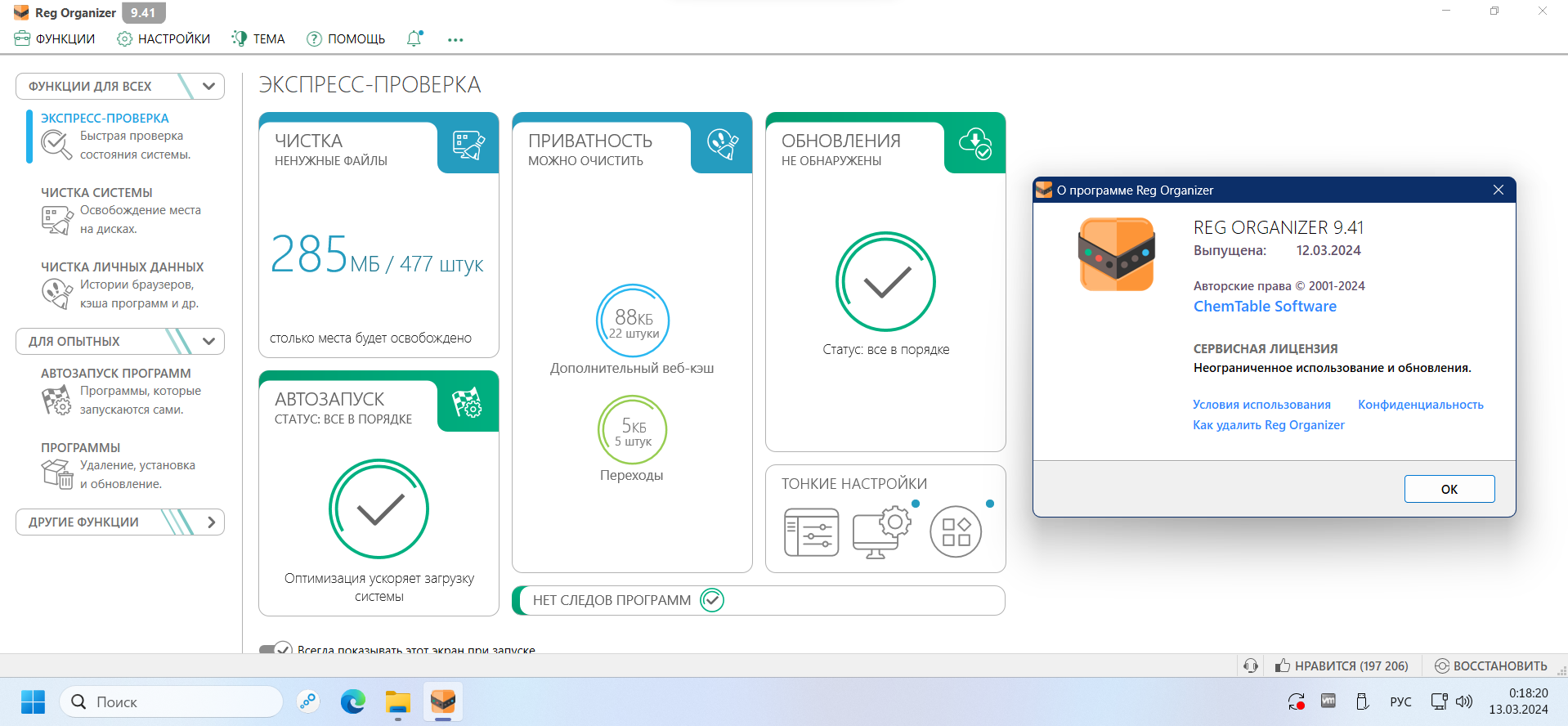Open the ПОМОЩЬ menu
The image size is (1568, 726).
click(x=346, y=38)
